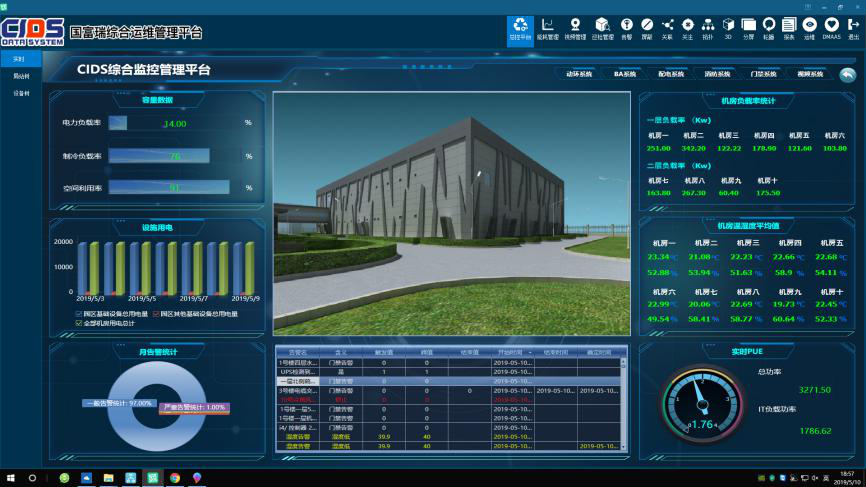Click the 机房二 load value 342.20
The image size is (866, 487).
(694, 148)
